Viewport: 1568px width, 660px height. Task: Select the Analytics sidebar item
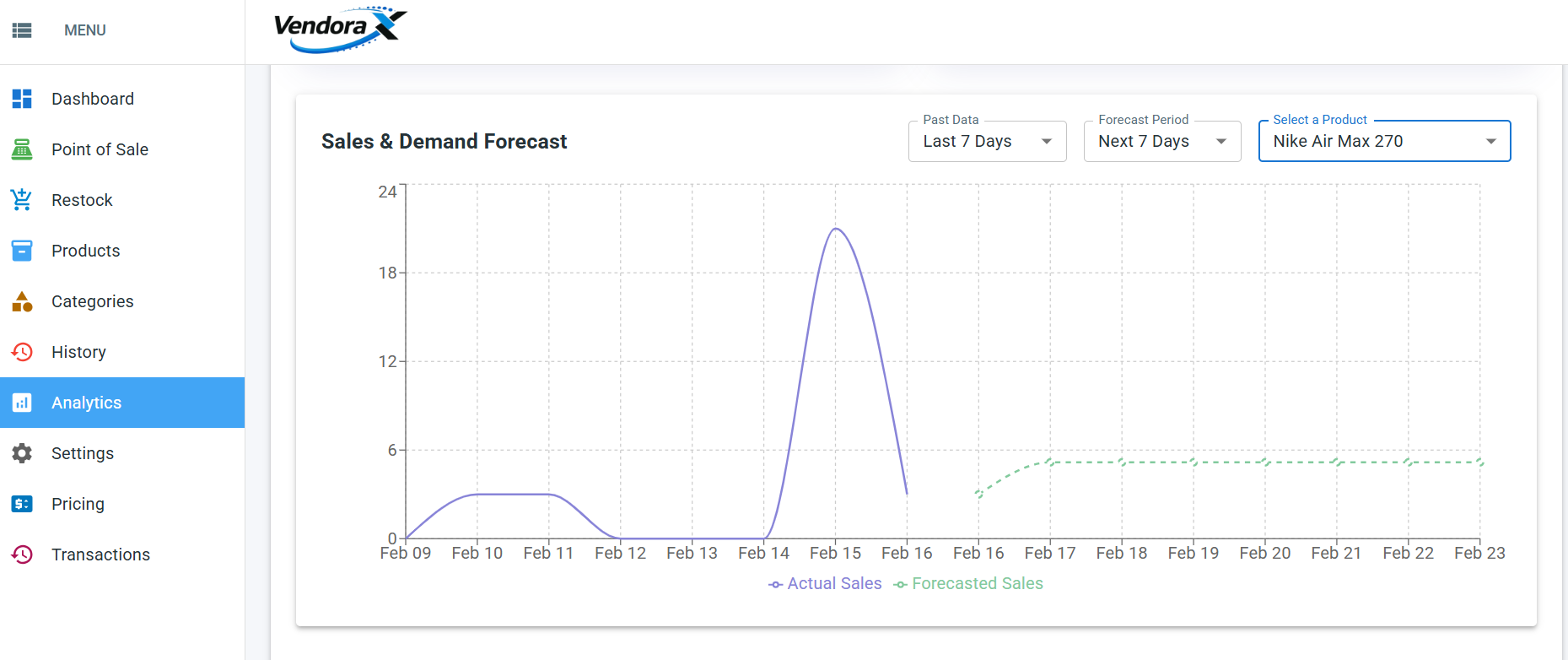pyautogui.click(x=122, y=403)
